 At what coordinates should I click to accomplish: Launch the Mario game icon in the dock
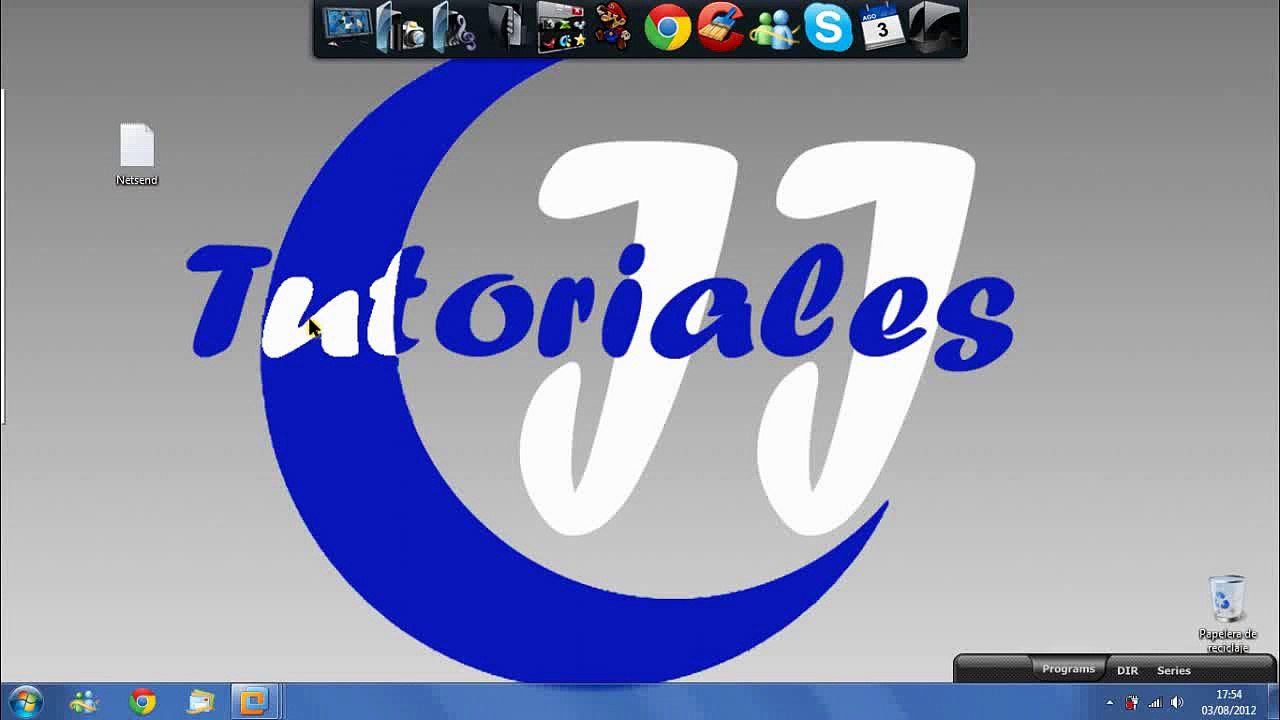pos(612,27)
